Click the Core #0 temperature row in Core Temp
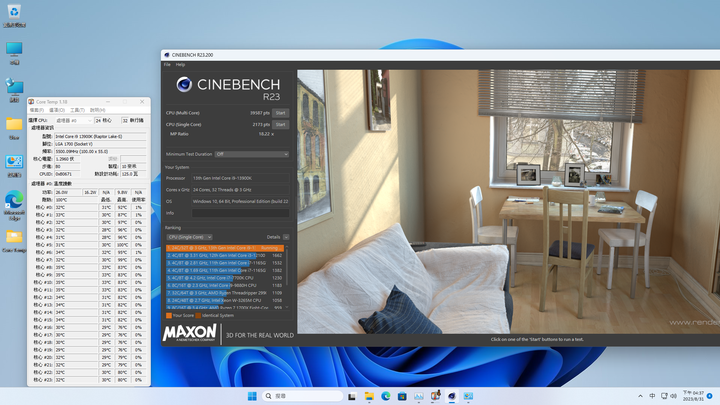The height and width of the screenshot is (405, 720). tap(90, 207)
